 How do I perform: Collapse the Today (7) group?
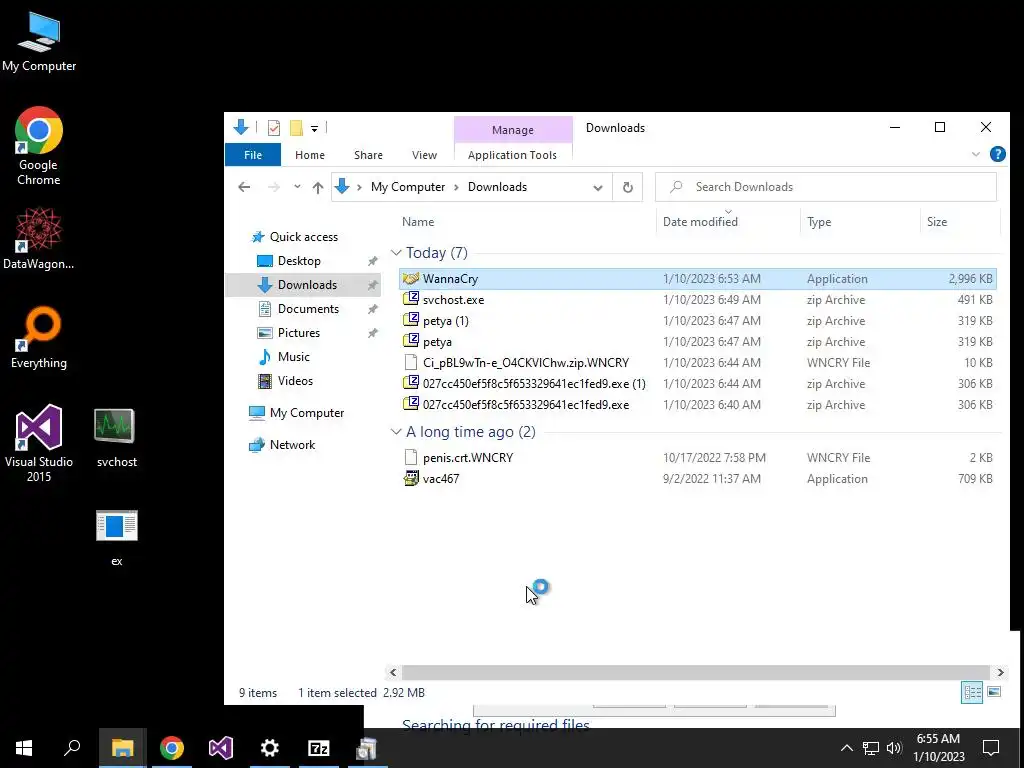396,253
